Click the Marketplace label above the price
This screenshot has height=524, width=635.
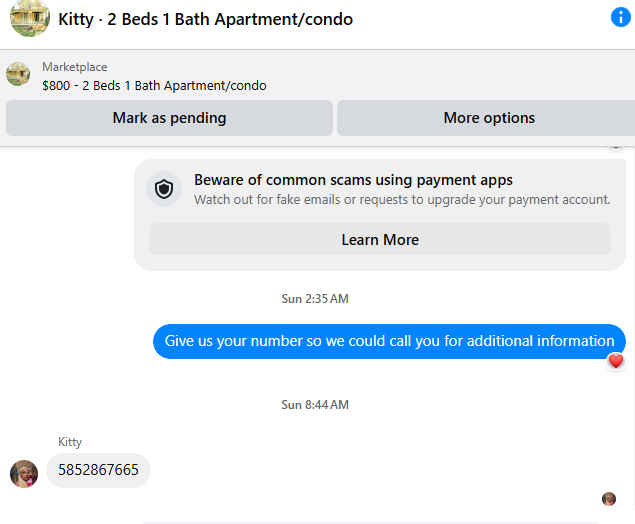[75, 67]
